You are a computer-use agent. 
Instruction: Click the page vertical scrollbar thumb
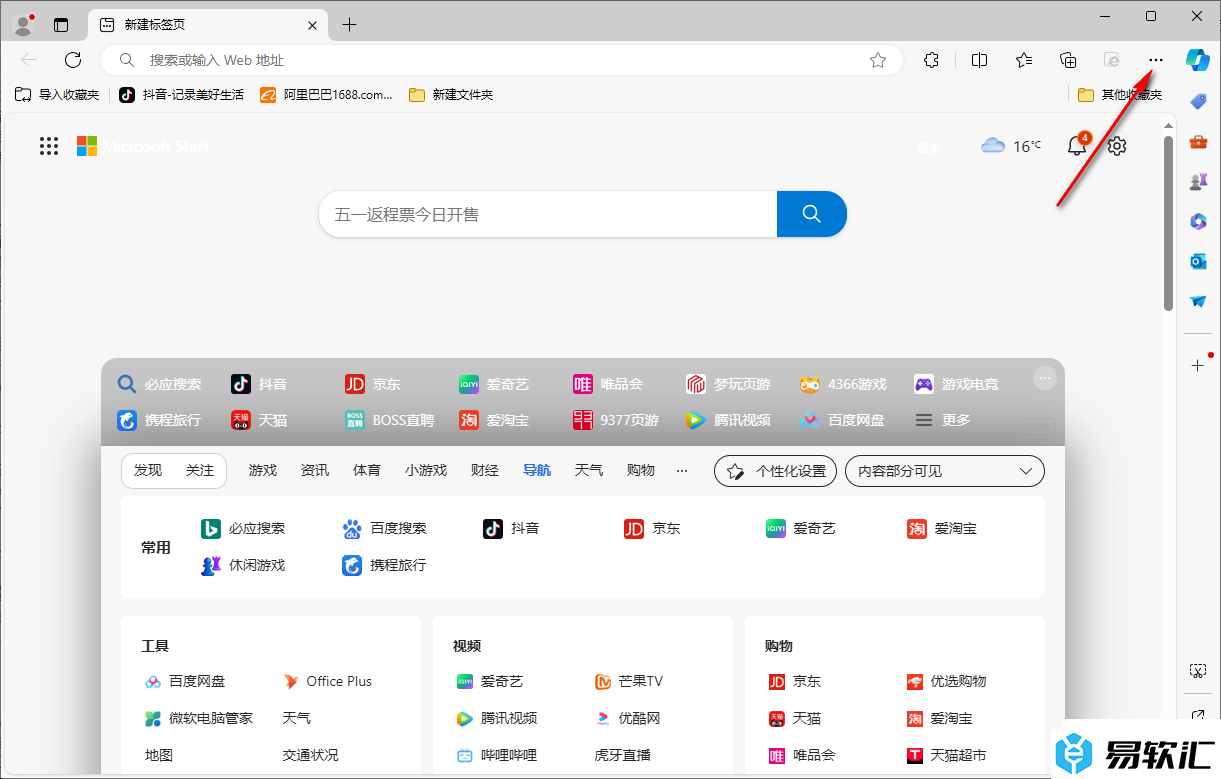pyautogui.click(x=1168, y=223)
